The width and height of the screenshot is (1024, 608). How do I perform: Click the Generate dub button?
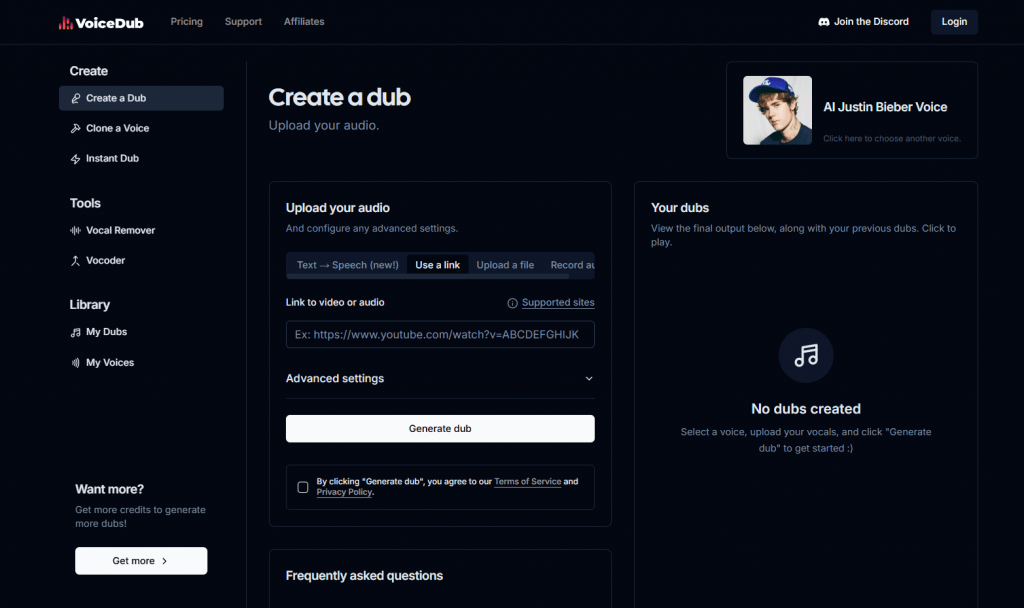(x=440, y=429)
